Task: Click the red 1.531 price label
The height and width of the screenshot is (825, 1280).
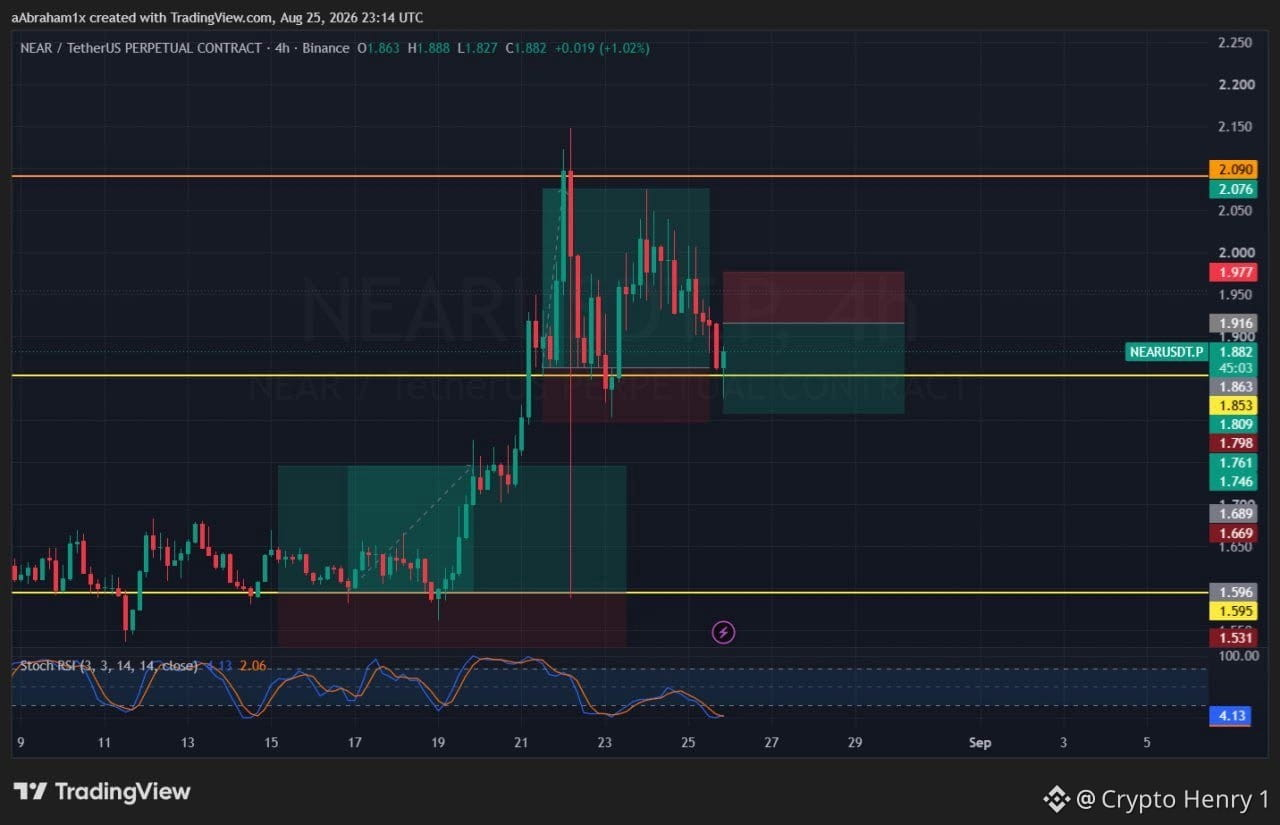Action: (1231, 638)
